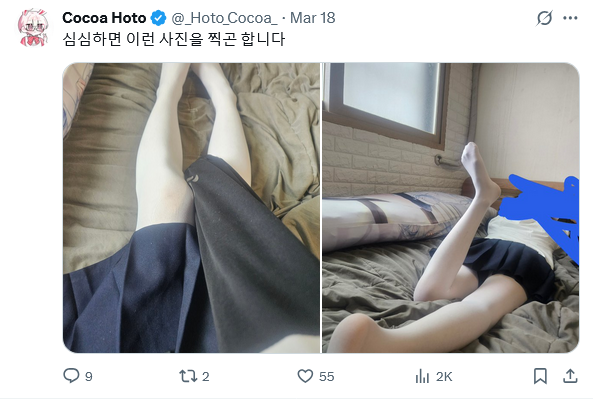Open view analytics bar chart icon
This screenshot has height=400, width=593.
pyautogui.click(x=422, y=376)
